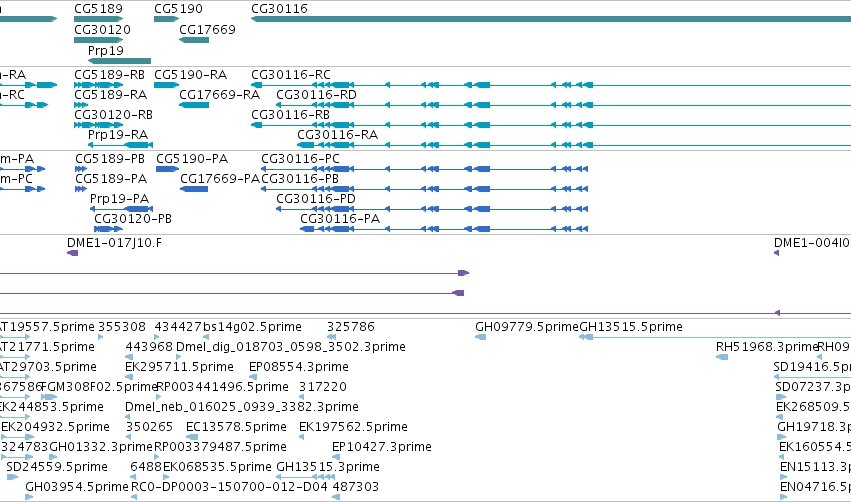Viewport: 851px width, 502px height.
Task: Click protein CG5190-PA label
Action: tap(192, 158)
